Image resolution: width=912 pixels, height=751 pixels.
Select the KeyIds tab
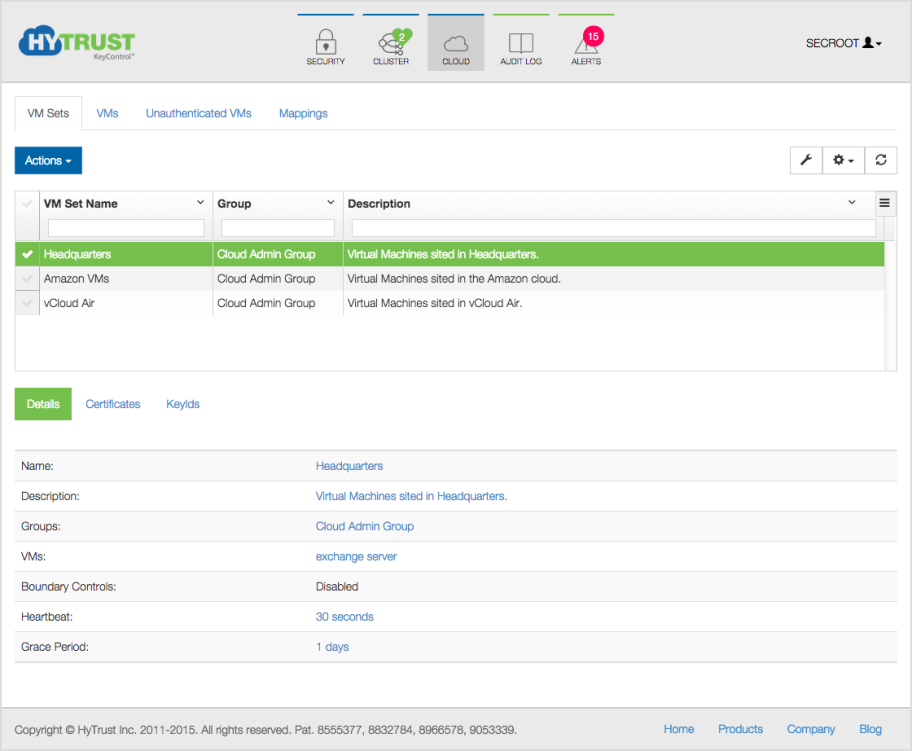click(183, 404)
